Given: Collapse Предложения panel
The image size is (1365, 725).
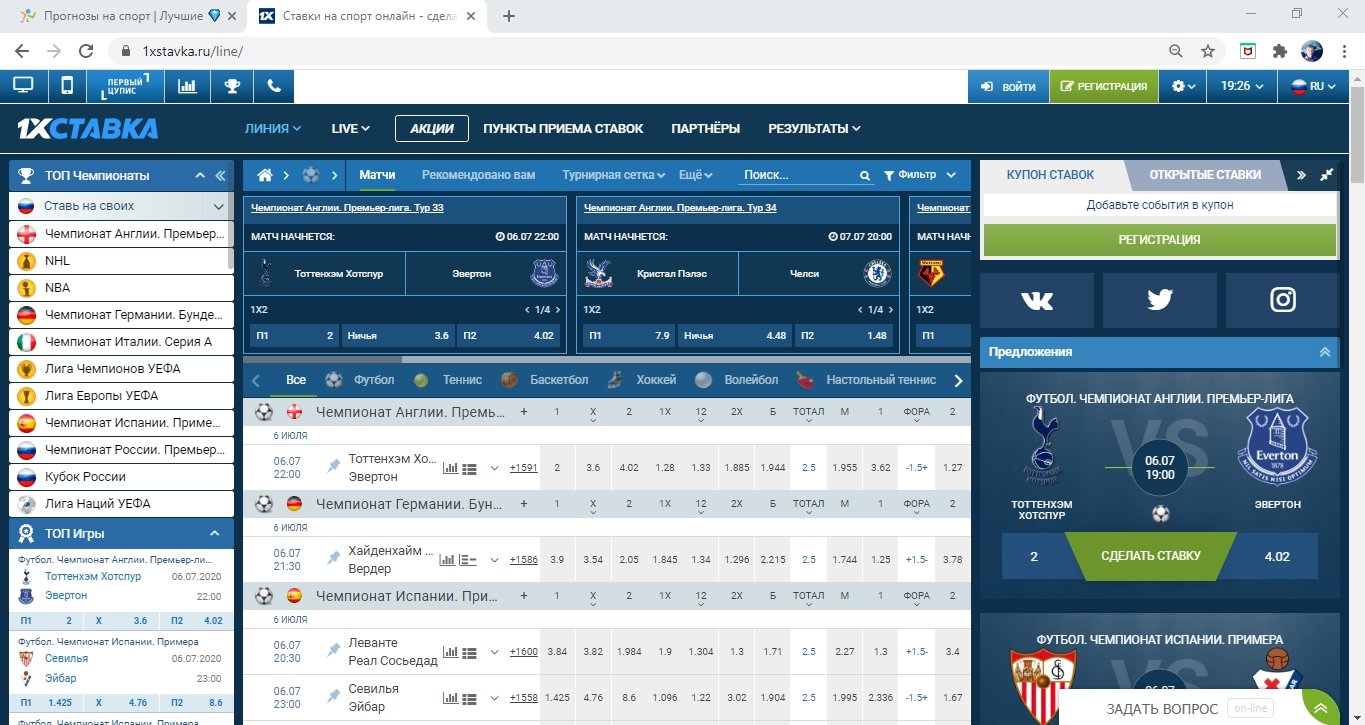Looking at the screenshot, I should 1325,352.
